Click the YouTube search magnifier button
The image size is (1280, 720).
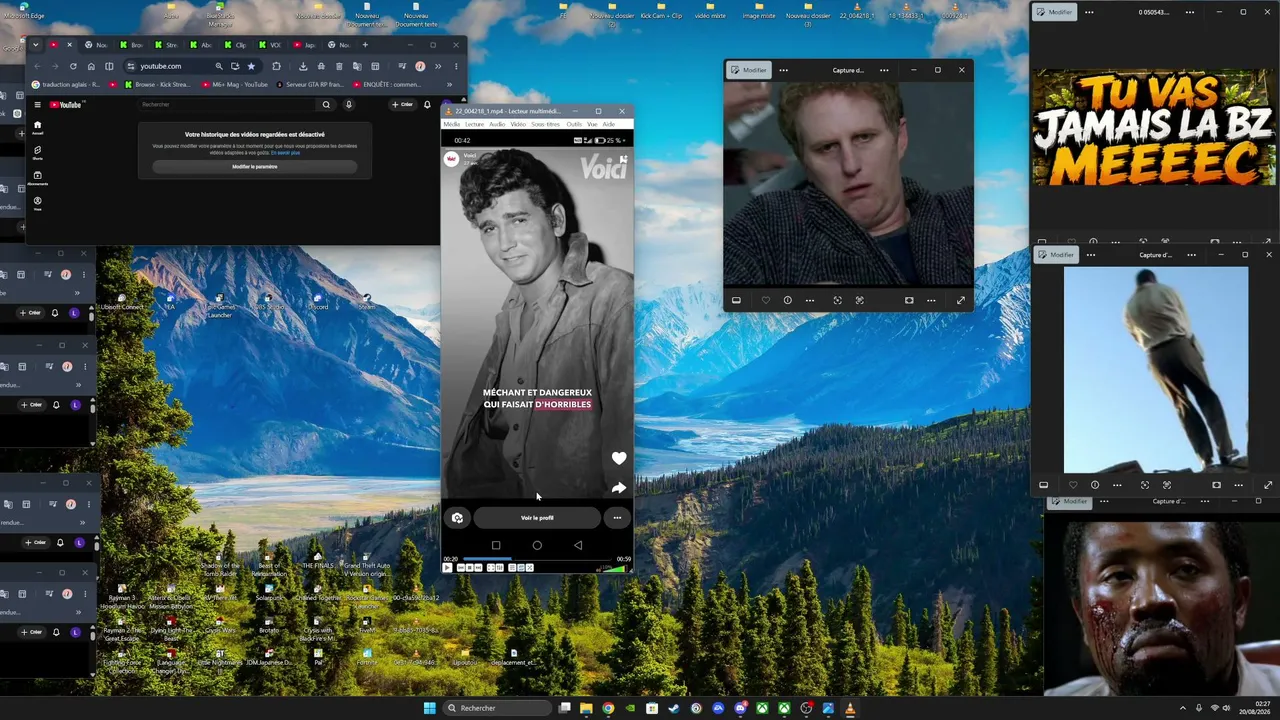point(326,104)
